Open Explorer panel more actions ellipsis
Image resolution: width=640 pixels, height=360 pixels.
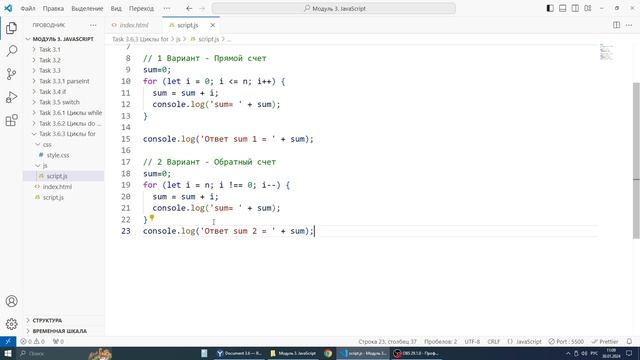click(x=93, y=25)
